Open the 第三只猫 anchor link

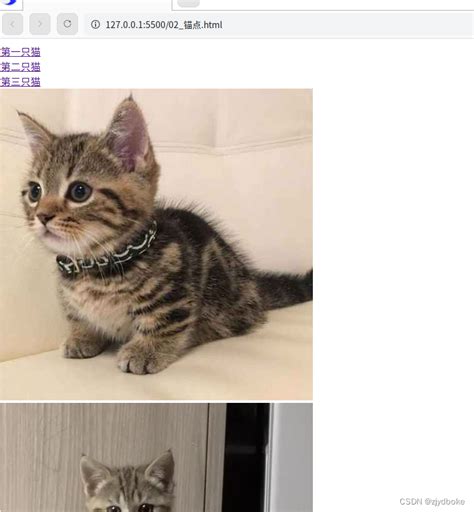pyautogui.click(x=20, y=82)
